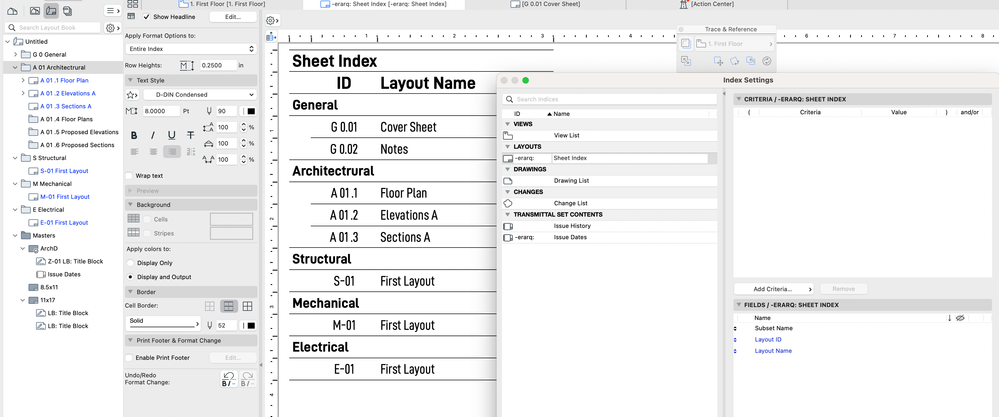The width and height of the screenshot is (999, 417).
Task: Open the Solid line type dropdown
Action: [164, 322]
